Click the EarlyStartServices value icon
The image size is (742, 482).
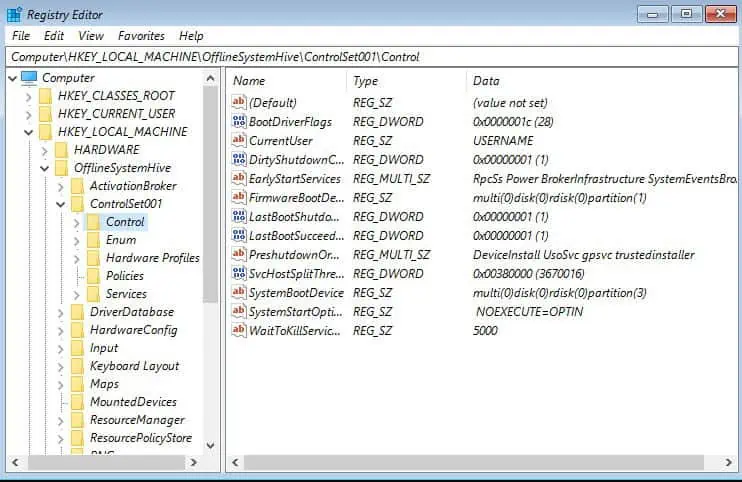239,178
